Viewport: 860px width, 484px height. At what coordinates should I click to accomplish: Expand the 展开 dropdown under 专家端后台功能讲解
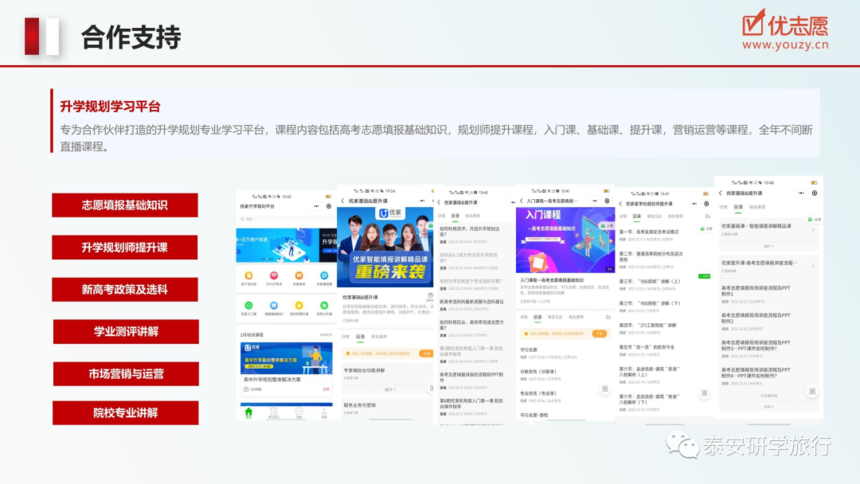(x=390, y=389)
